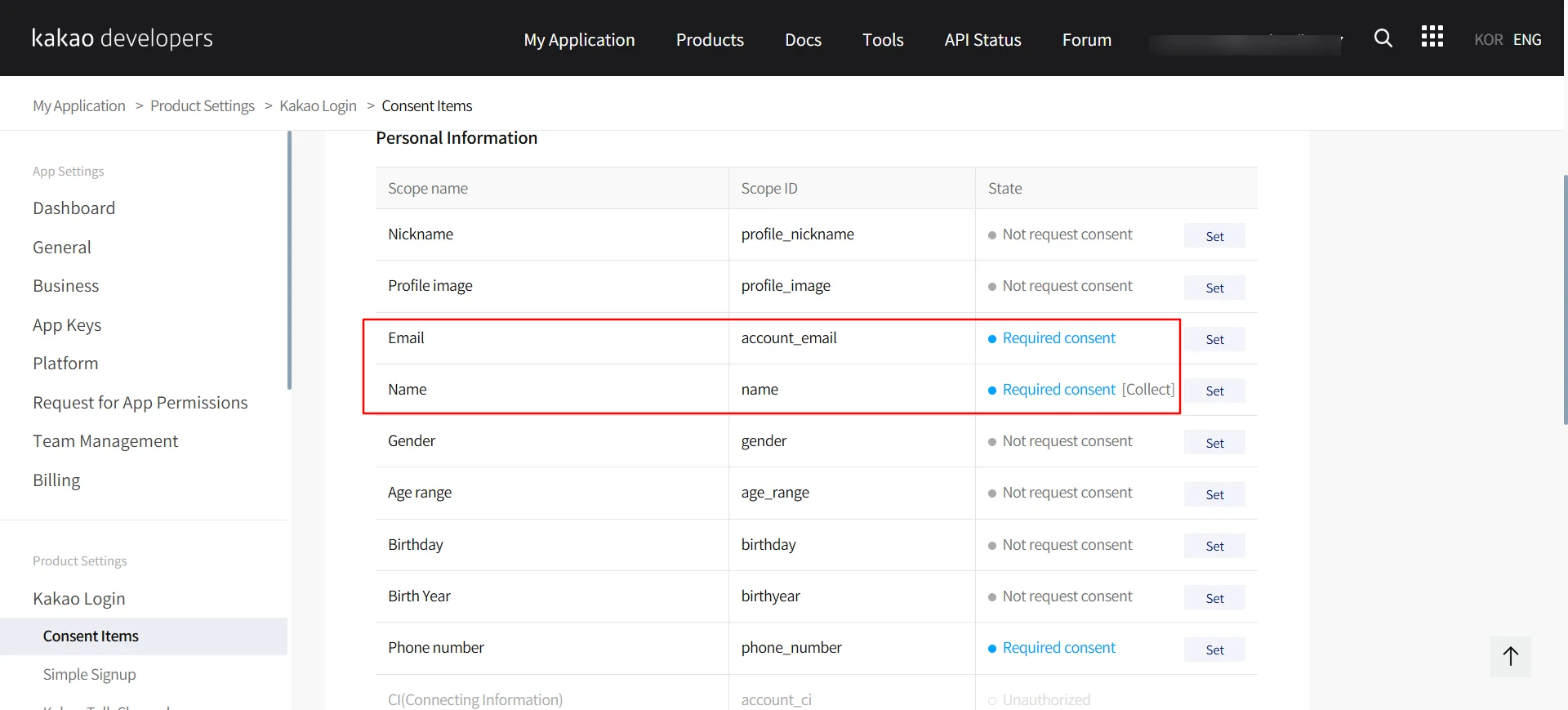Switch language to KOR
Viewport: 1568px width, 710px height.
pyautogui.click(x=1488, y=39)
